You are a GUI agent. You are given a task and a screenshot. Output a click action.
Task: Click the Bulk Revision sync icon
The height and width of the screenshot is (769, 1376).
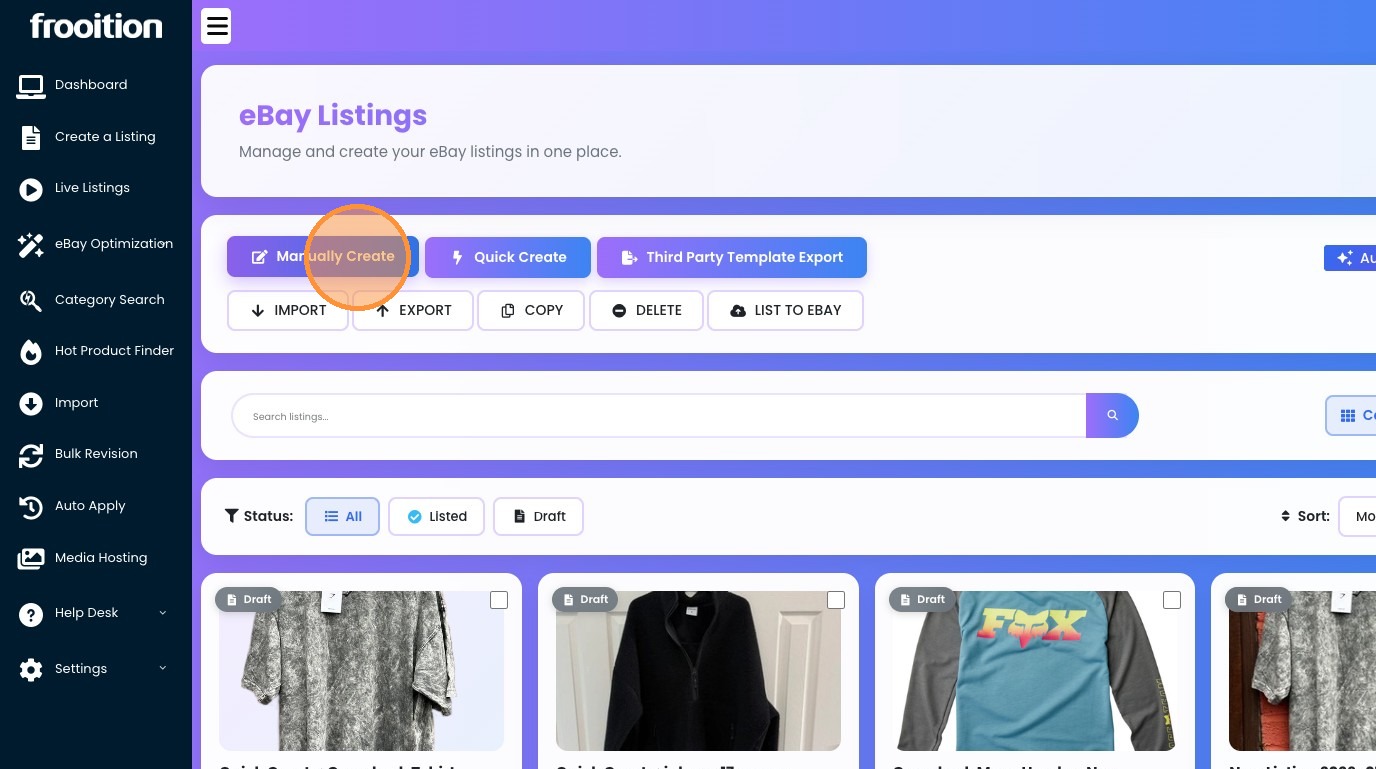pos(31,455)
